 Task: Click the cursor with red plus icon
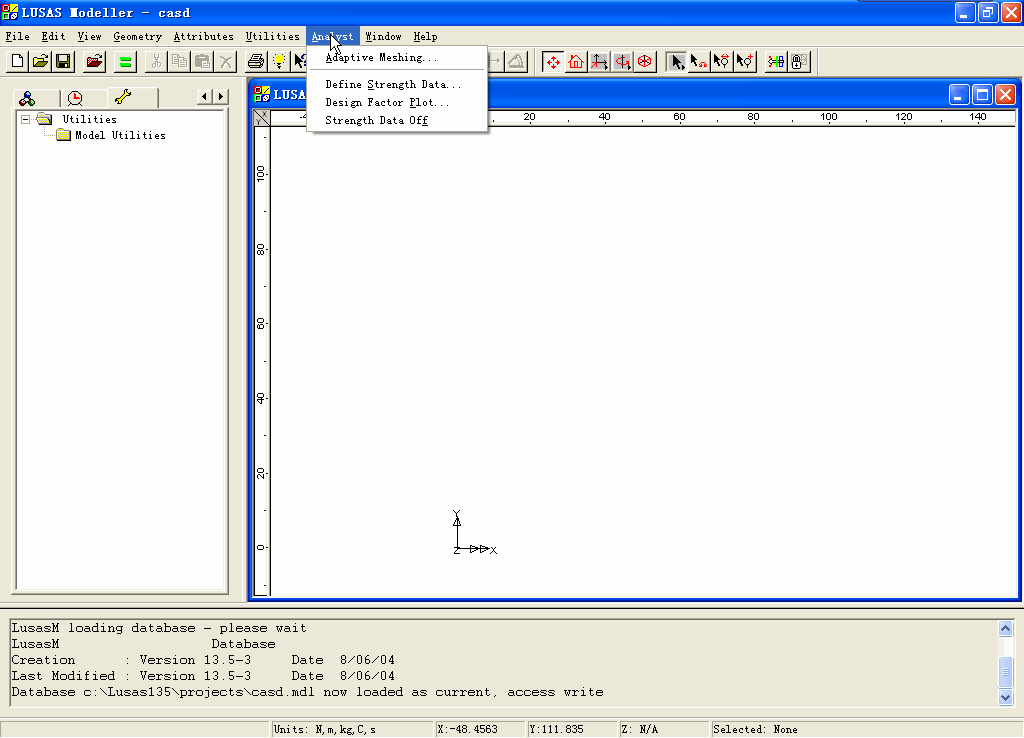click(x=744, y=62)
